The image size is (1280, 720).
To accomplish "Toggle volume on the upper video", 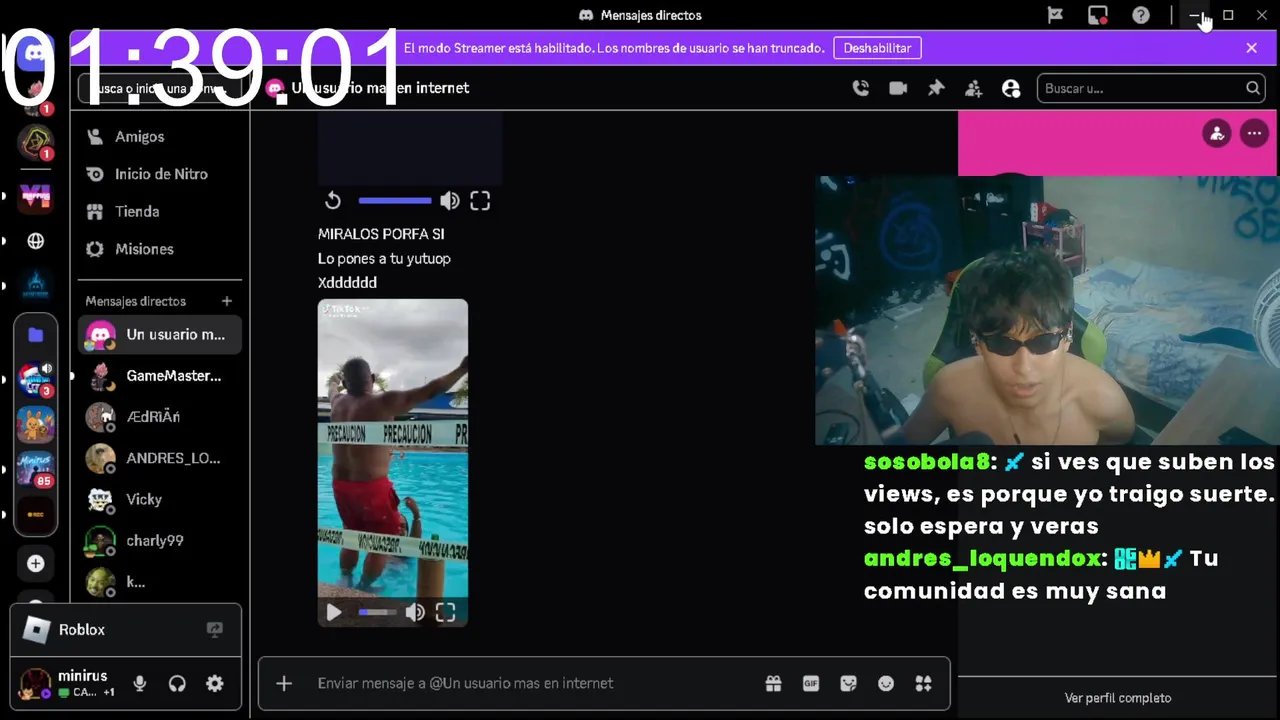I will pos(450,201).
